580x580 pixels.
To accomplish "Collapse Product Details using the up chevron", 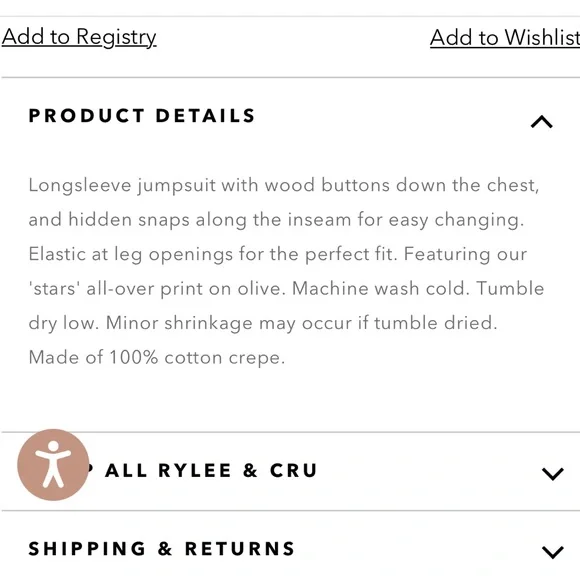I will coord(542,122).
